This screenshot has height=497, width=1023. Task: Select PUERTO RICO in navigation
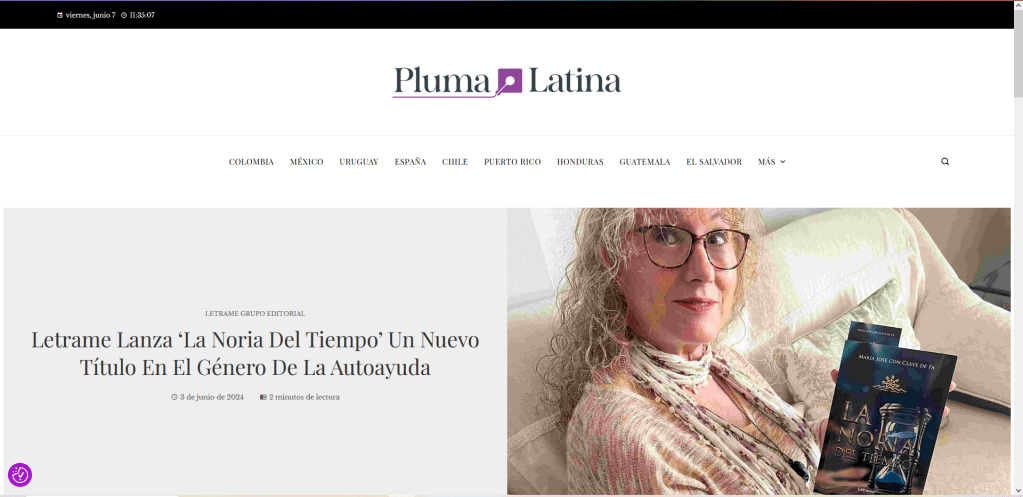click(512, 162)
